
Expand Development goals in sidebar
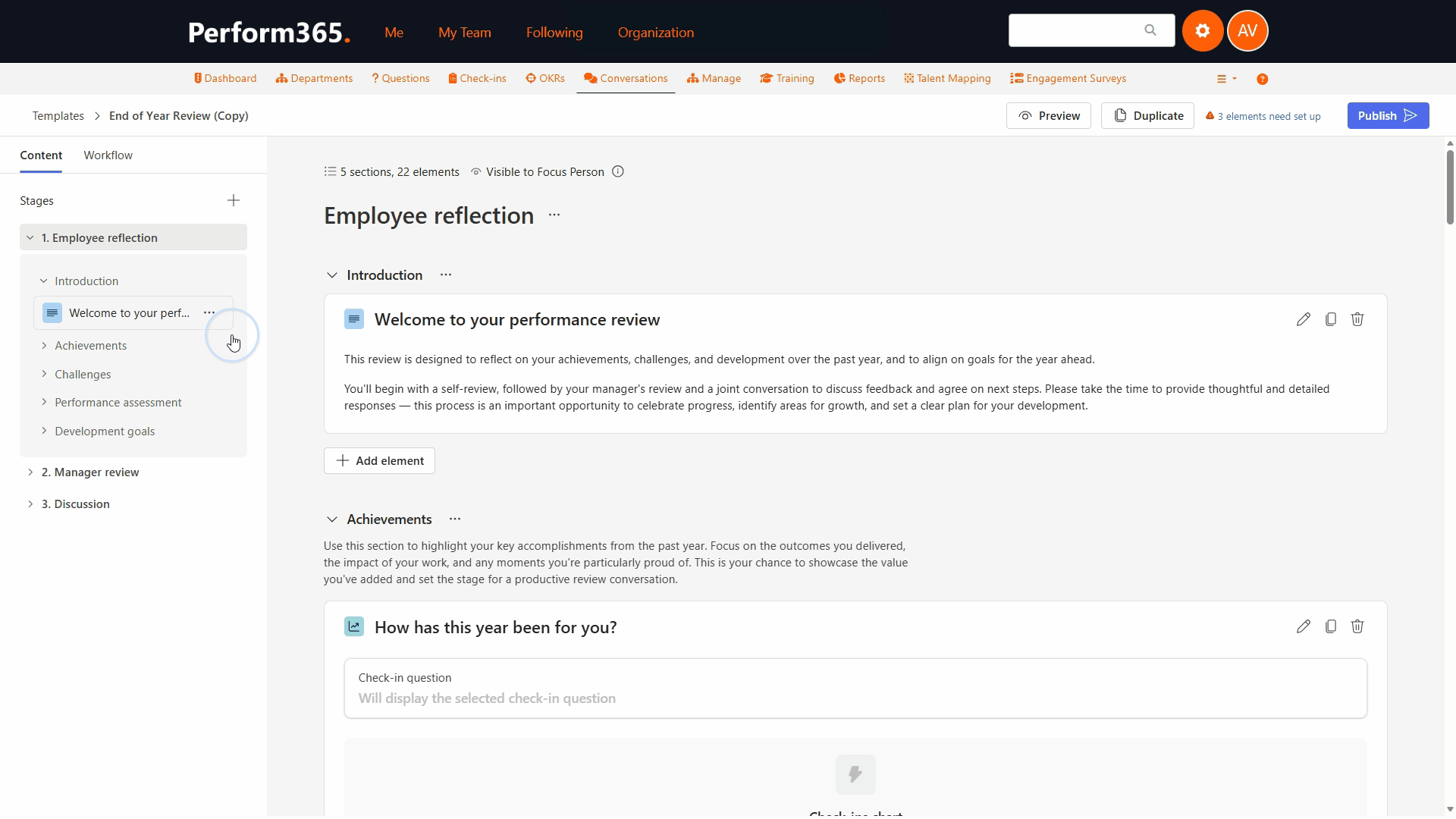(x=44, y=431)
